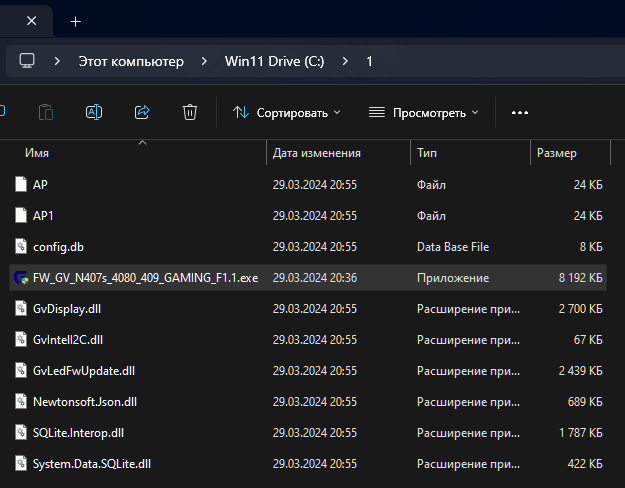Click the 8 КБ size cell
625x488 pixels.
591,247
